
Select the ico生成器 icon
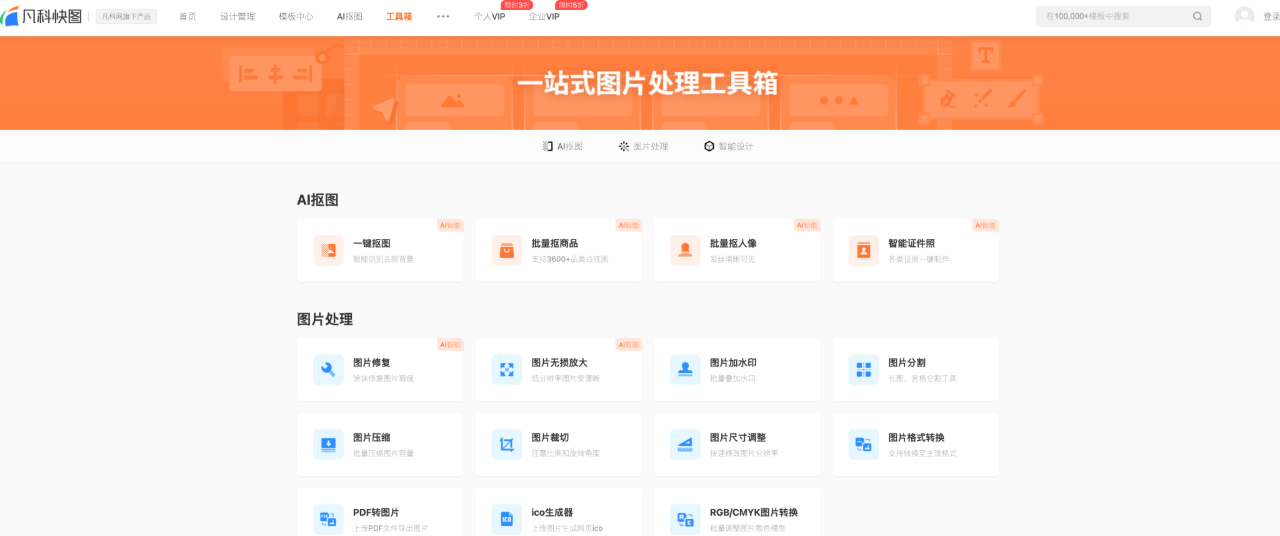[507, 519]
